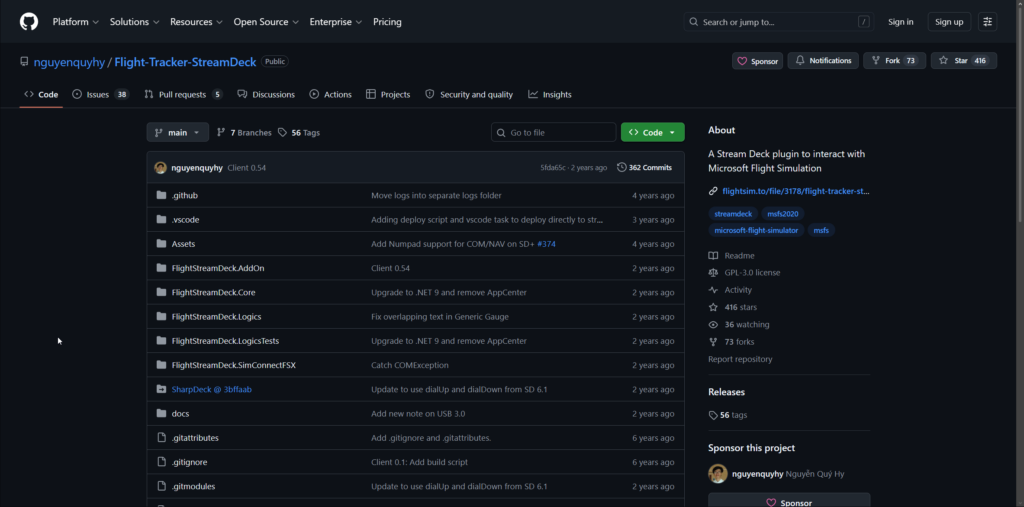Open the appearance settings icon in header
1024x507 pixels.
[x=987, y=21]
